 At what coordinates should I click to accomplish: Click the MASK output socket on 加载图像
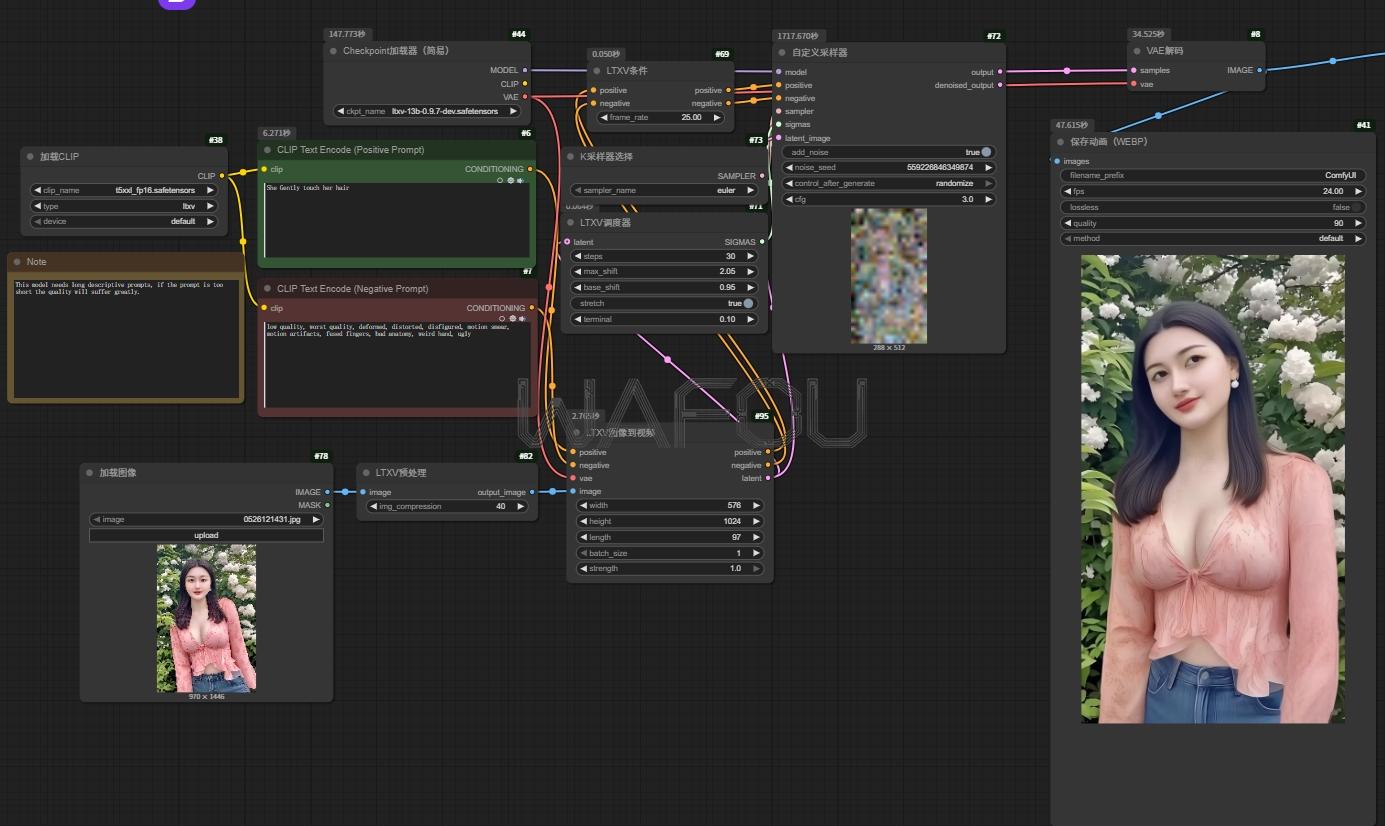coord(327,505)
